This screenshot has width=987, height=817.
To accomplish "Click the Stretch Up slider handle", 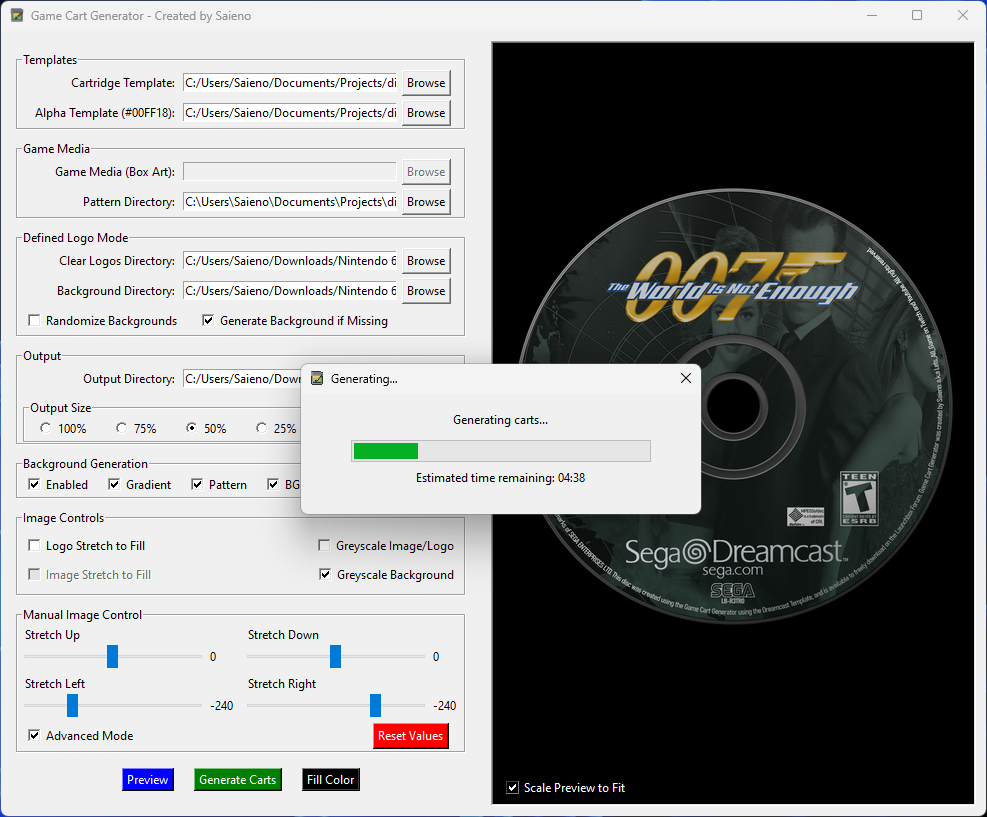I will point(113,656).
